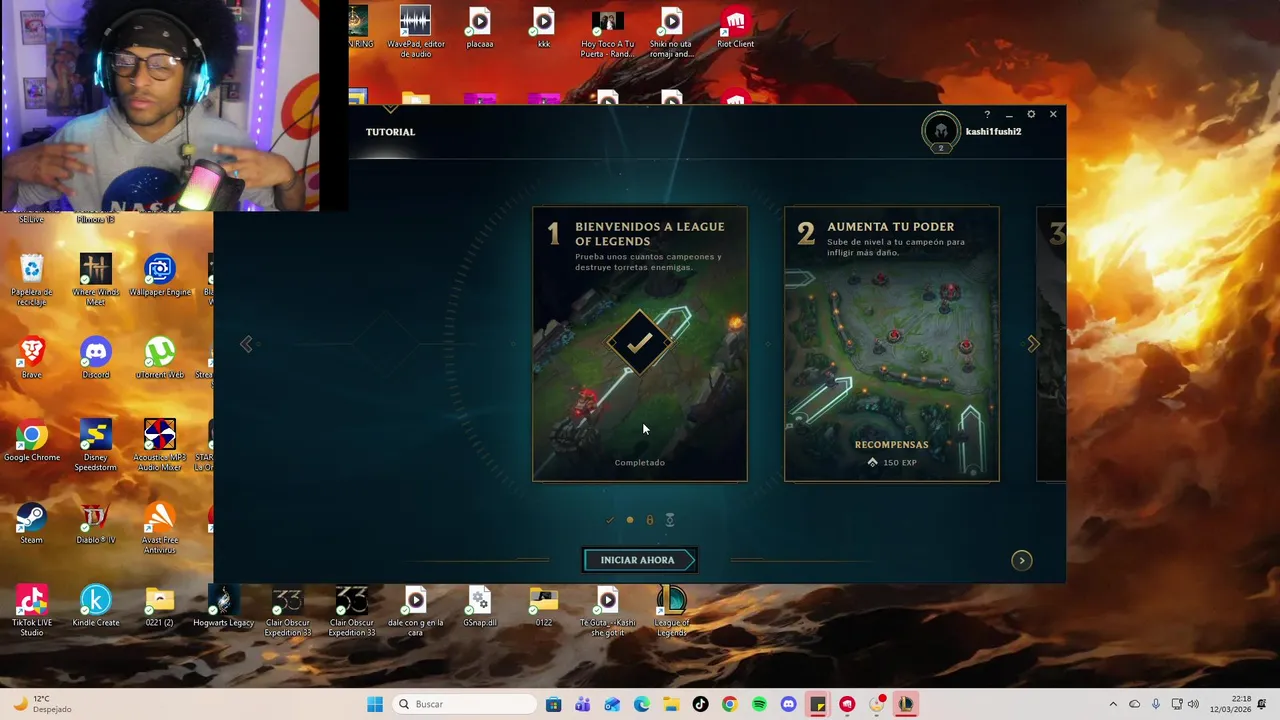Go to next tutorial with right arrow
This screenshot has height=720, width=1280.
(x=1033, y=344)
